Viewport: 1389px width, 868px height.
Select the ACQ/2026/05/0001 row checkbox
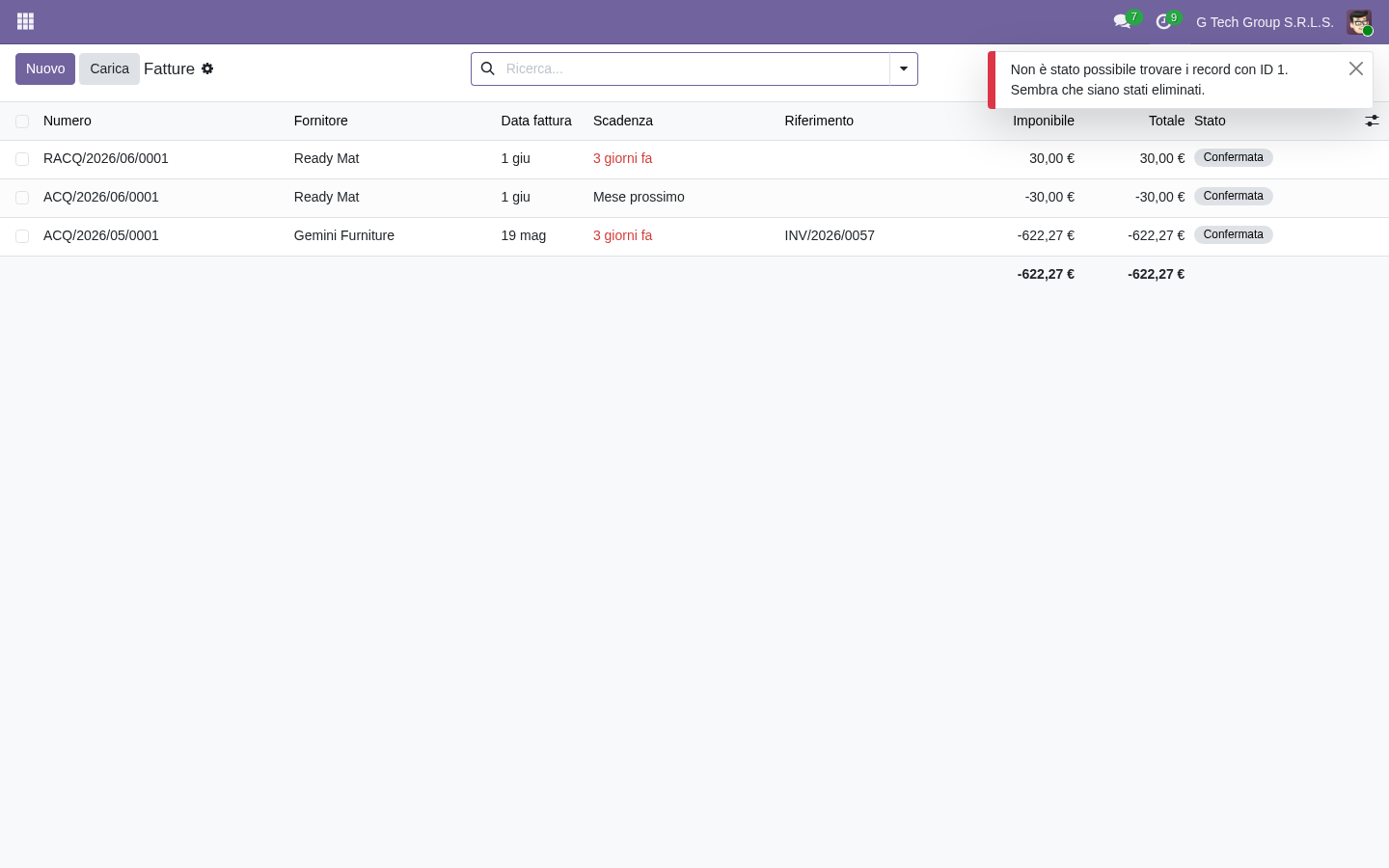pos(22,236)
